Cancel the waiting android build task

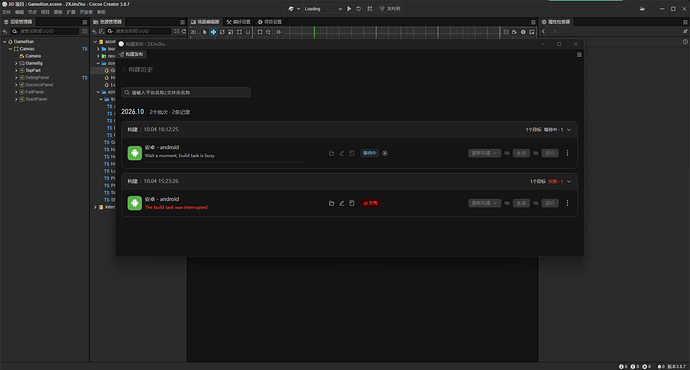pos(385,153)
